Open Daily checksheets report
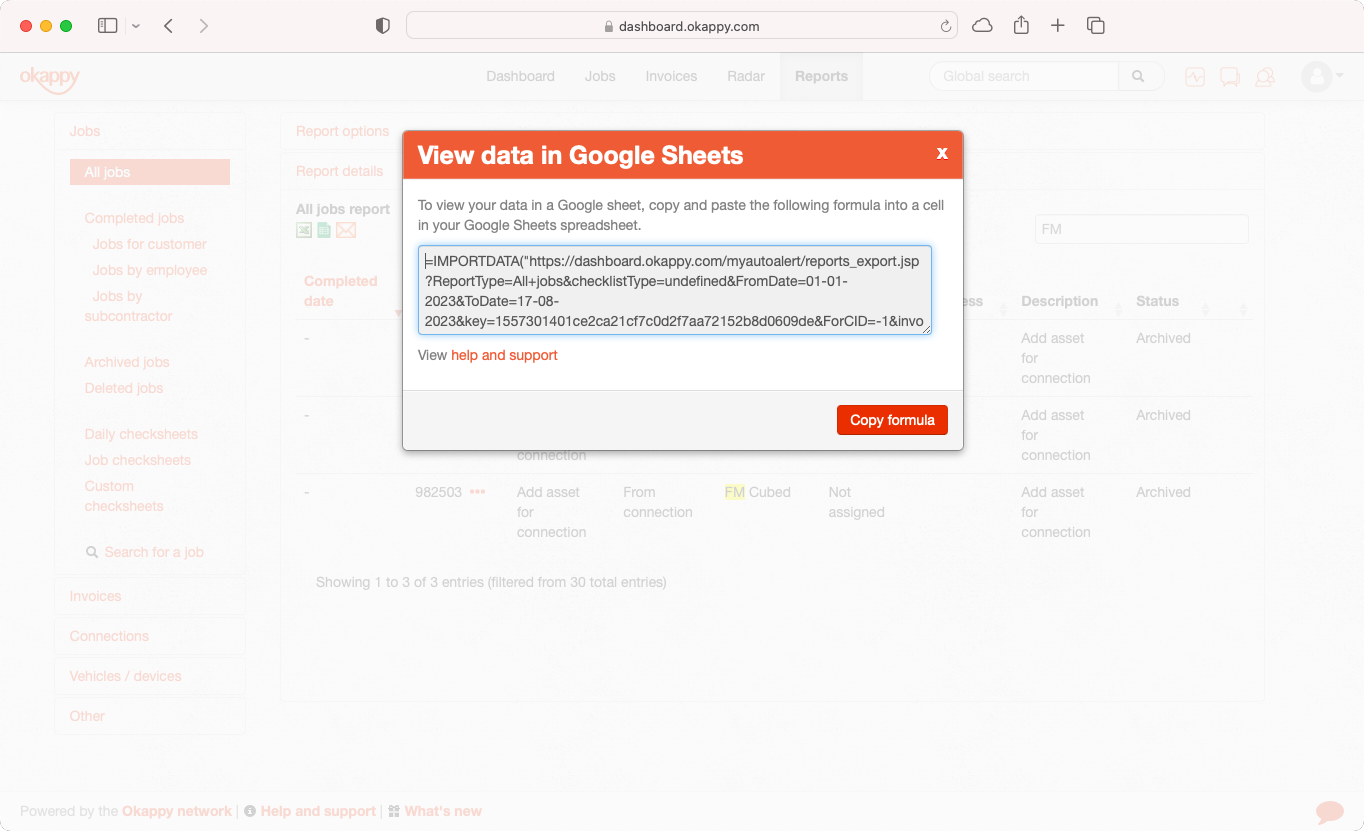This screenshot has width=1364, height=831. tap(141, 434)
